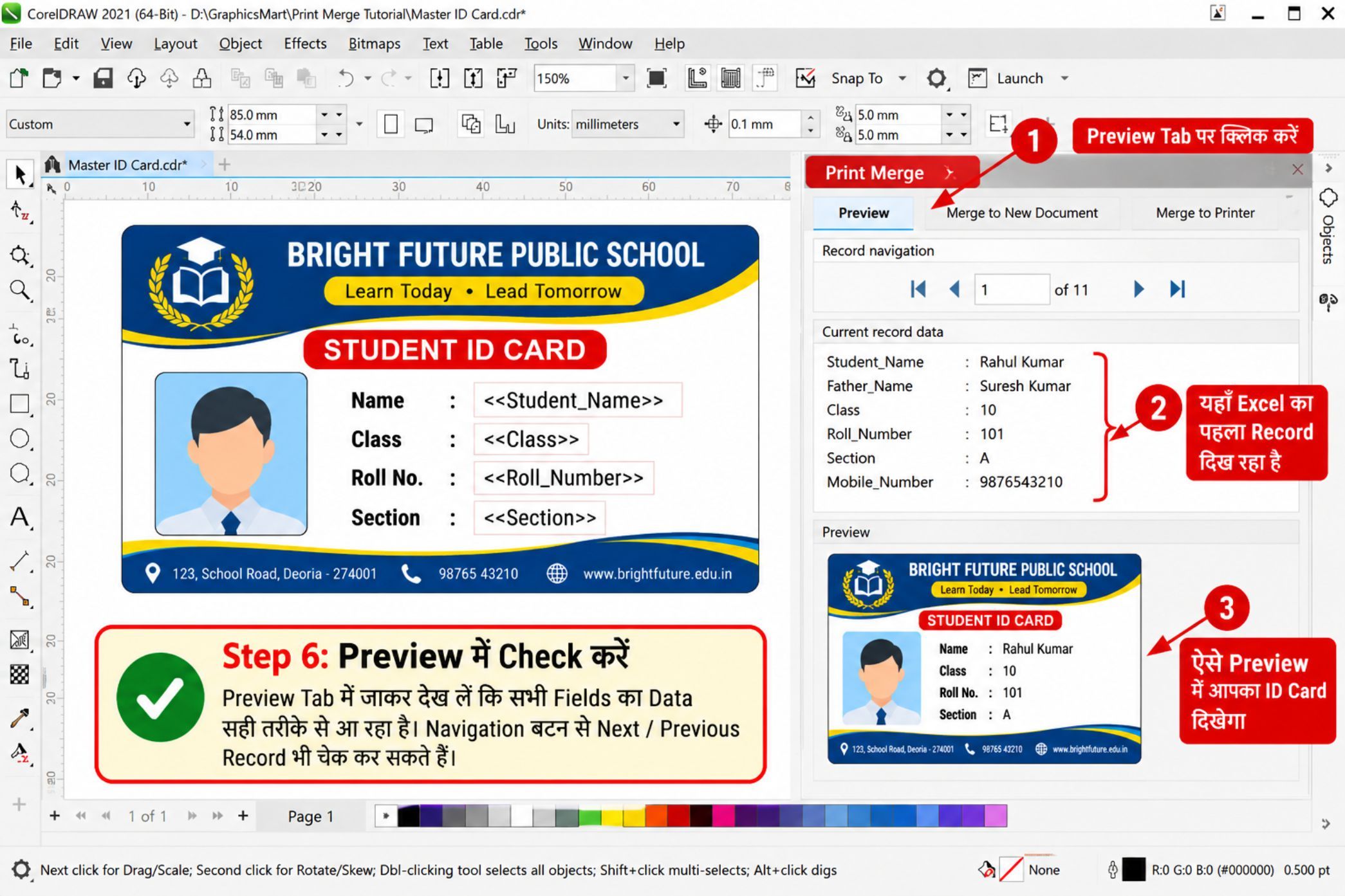This screenshot has width=1345, height=896.
Task: Select the Connector tool
Action: coord(20,597)
